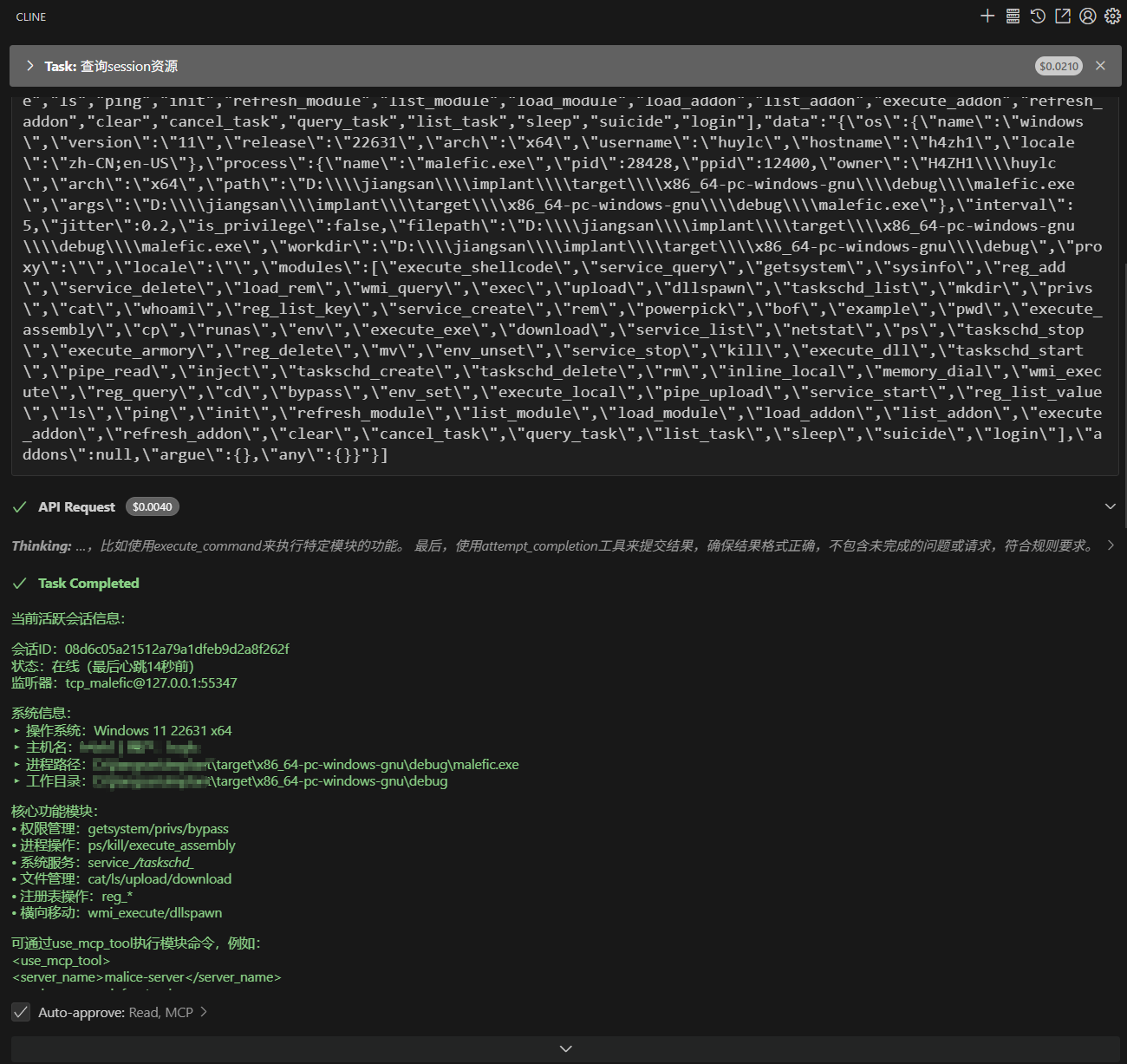This screenshot has height=1064, width=1127.
Task: Select the 会话ID value text
Action: pos(177,648)
